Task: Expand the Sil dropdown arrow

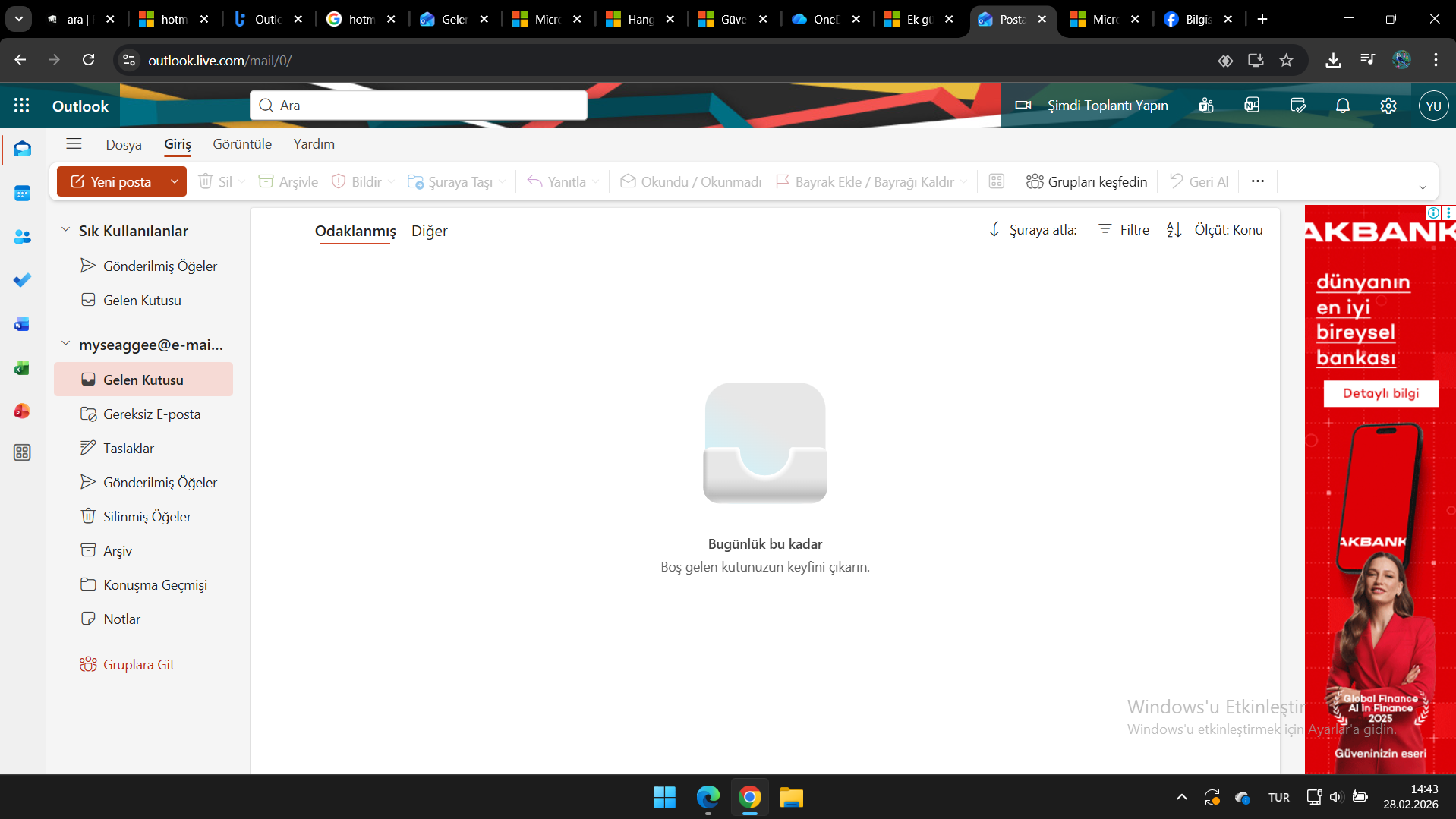Action: click(241, 182)
